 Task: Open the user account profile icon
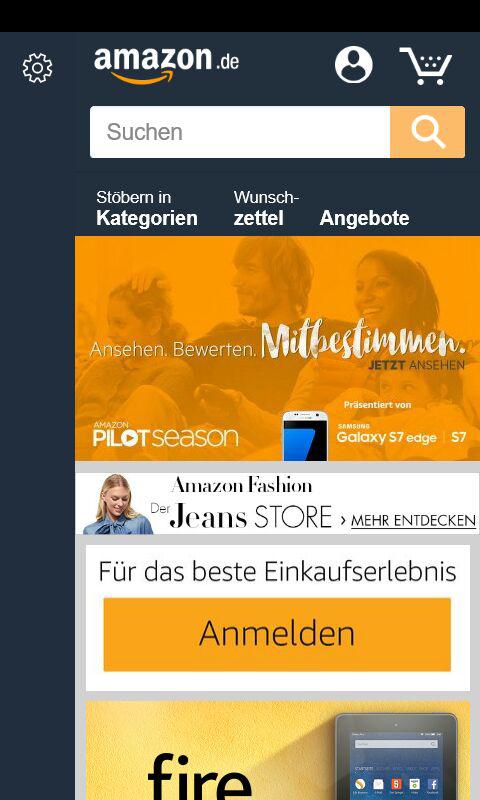[353, 65]
